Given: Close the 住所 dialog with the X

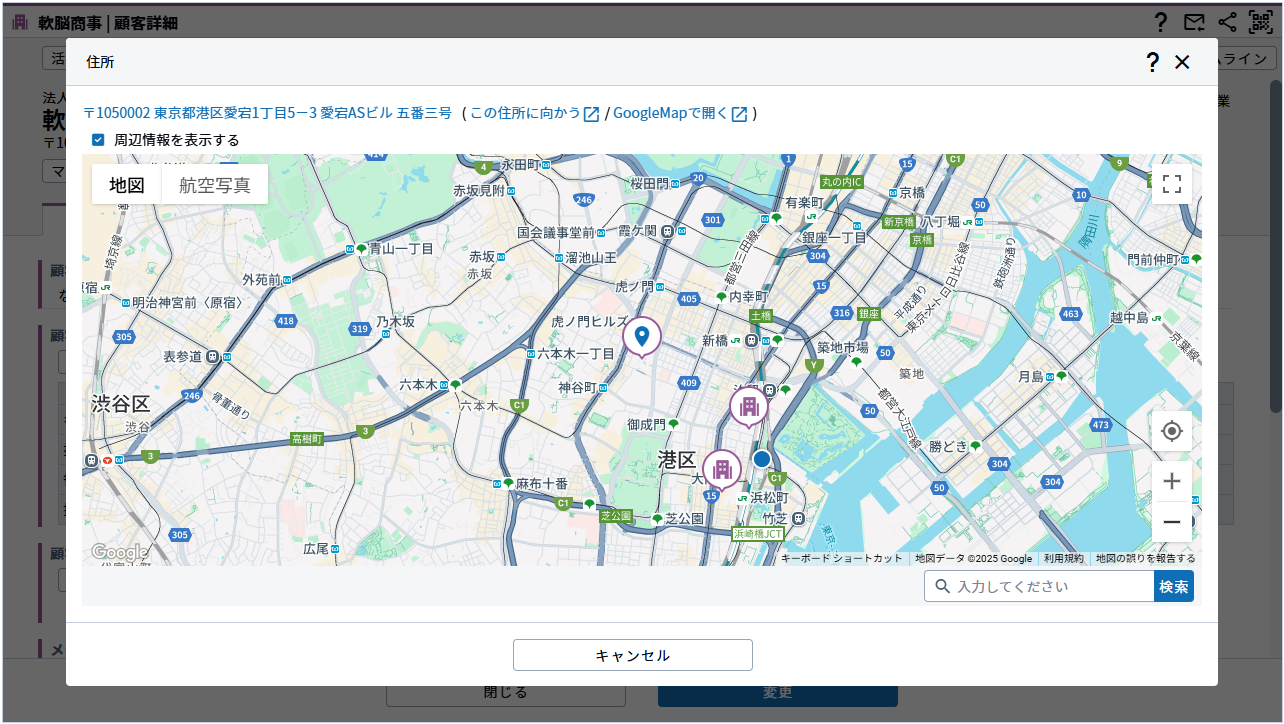Looking at the screenshot, I should click(x=1182, y=62).
